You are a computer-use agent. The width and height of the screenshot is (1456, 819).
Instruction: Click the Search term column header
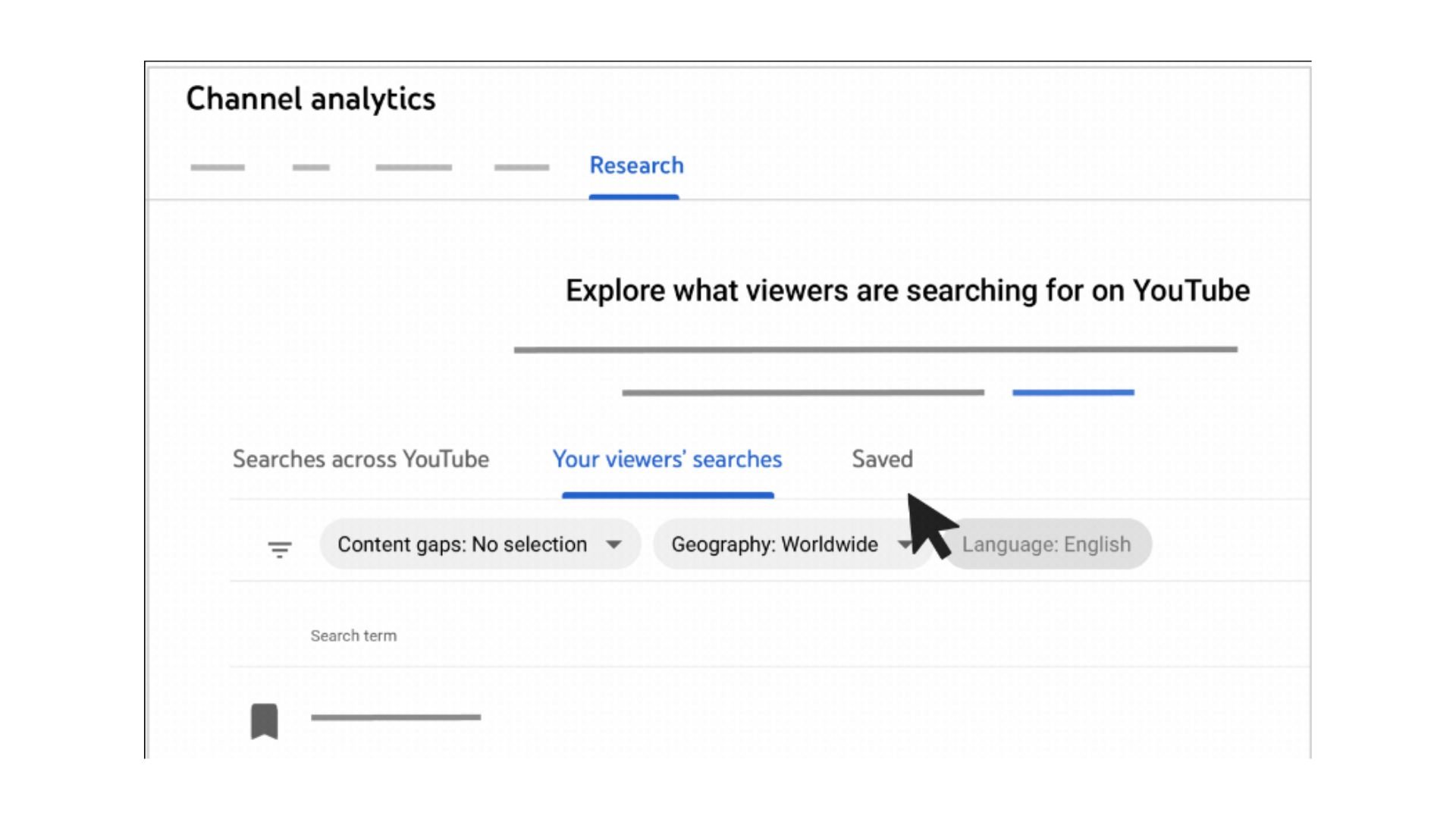tap(353, 635)
